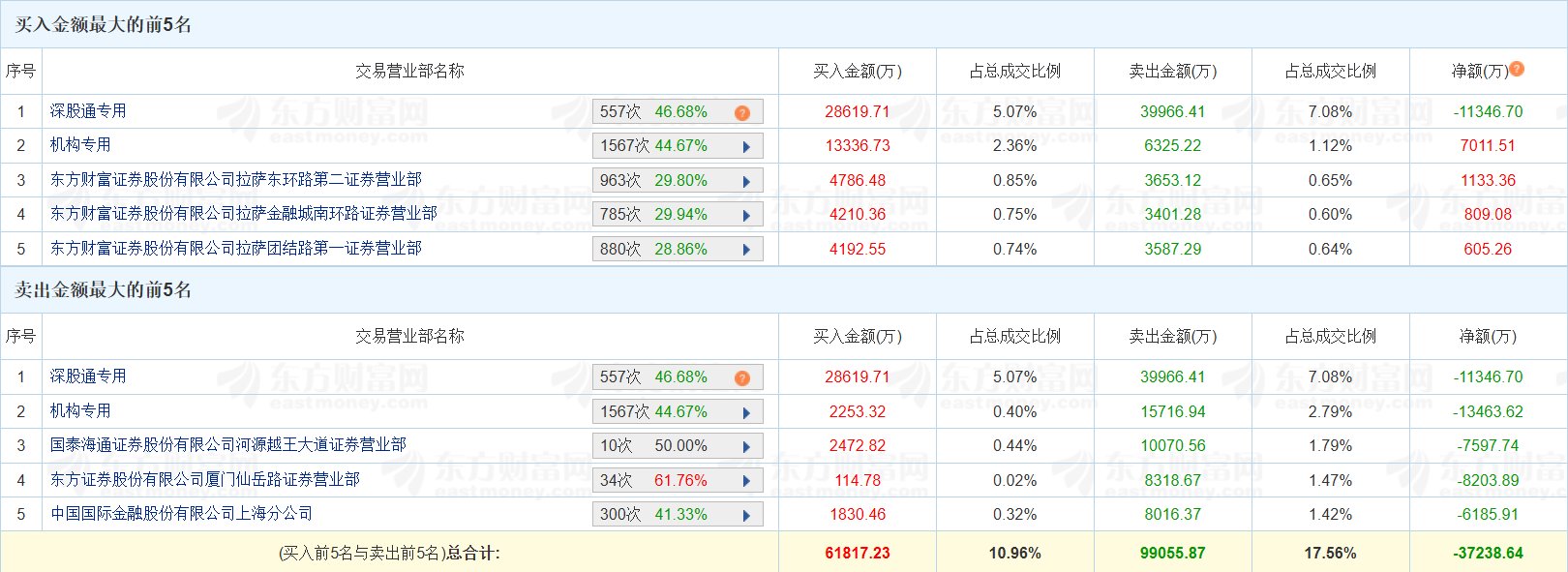Expand arrow for sell-table 机构专用 1567次

tap(746, 412)
